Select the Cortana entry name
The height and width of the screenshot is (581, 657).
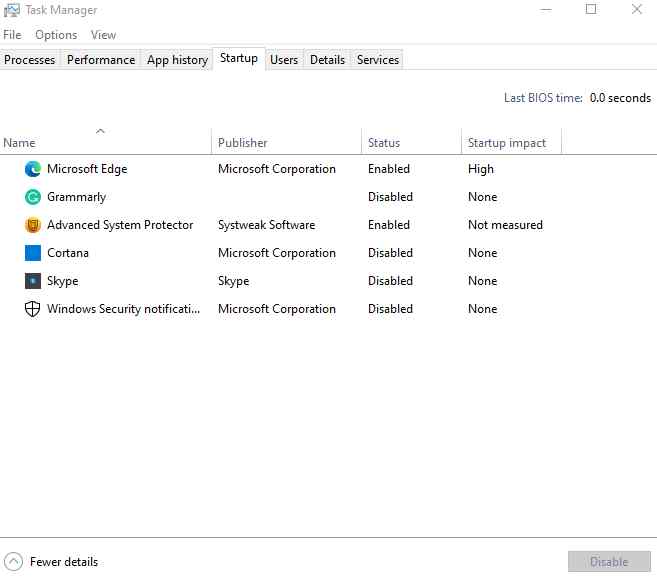click(68, 253)
